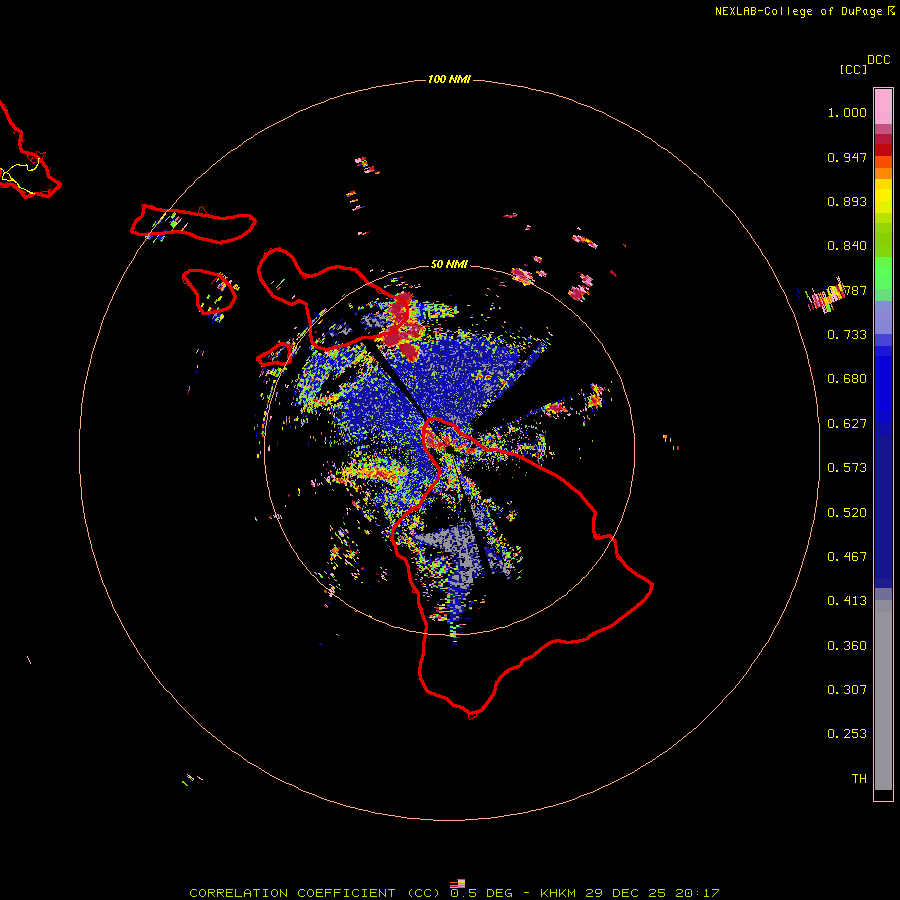Image resolution: width=900 pixels, height=900 pixels.
Task: Select the 0.520 scale value
Action: coord(847,513)
